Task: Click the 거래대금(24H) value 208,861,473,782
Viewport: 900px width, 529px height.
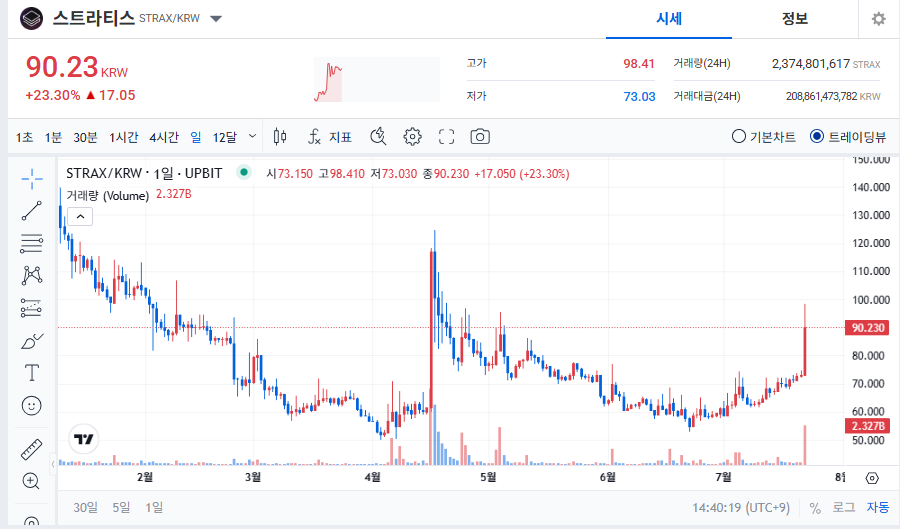Action: click(821, 96)
